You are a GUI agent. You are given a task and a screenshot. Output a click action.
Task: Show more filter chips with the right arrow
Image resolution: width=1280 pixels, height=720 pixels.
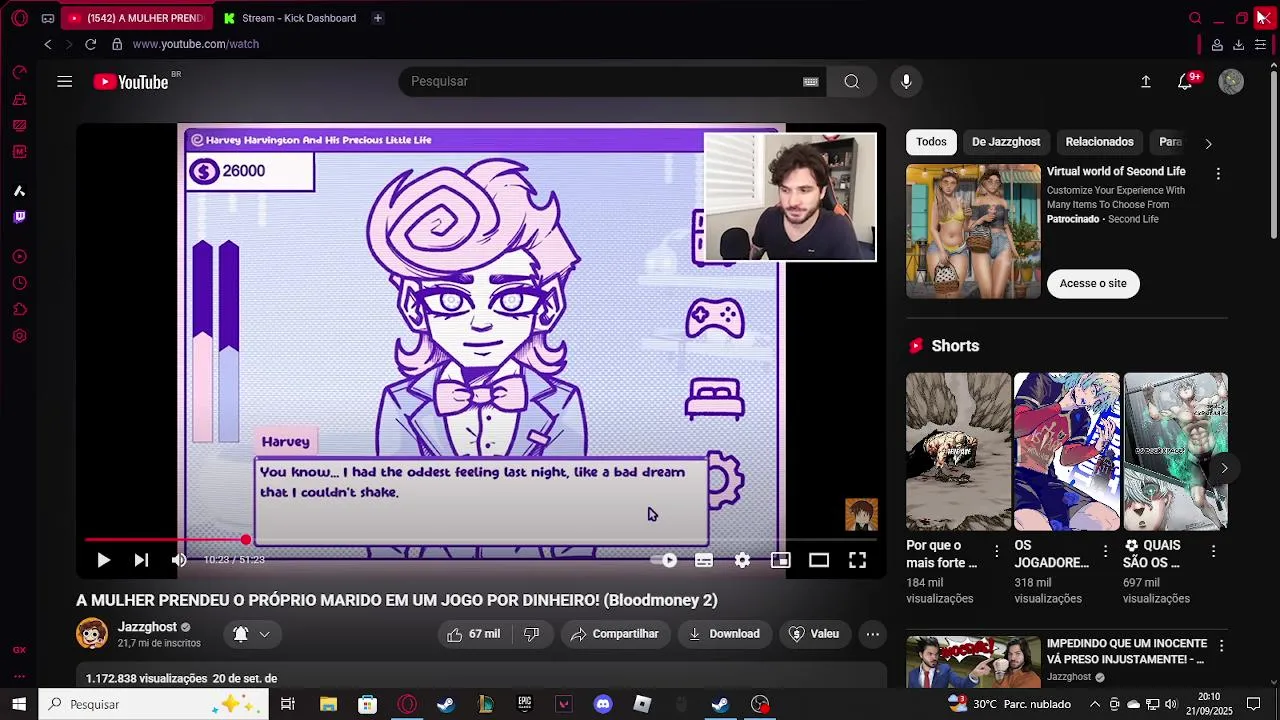point(1208,143)
